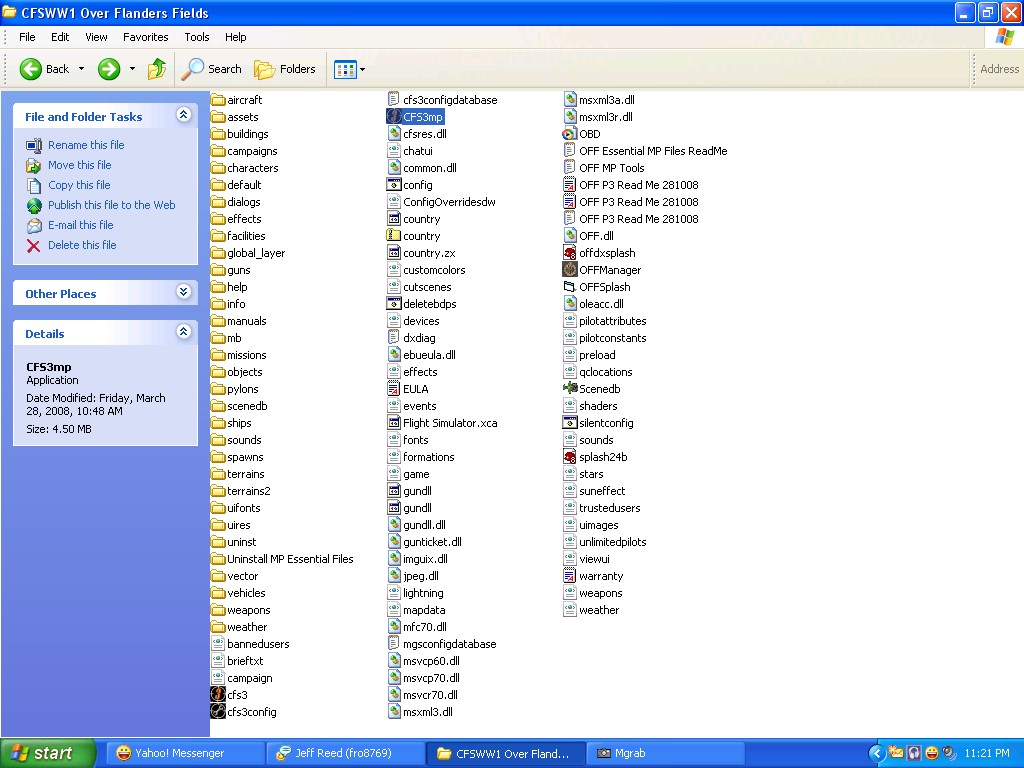Click Move this file
The image size is (1024, 768).
80,165
